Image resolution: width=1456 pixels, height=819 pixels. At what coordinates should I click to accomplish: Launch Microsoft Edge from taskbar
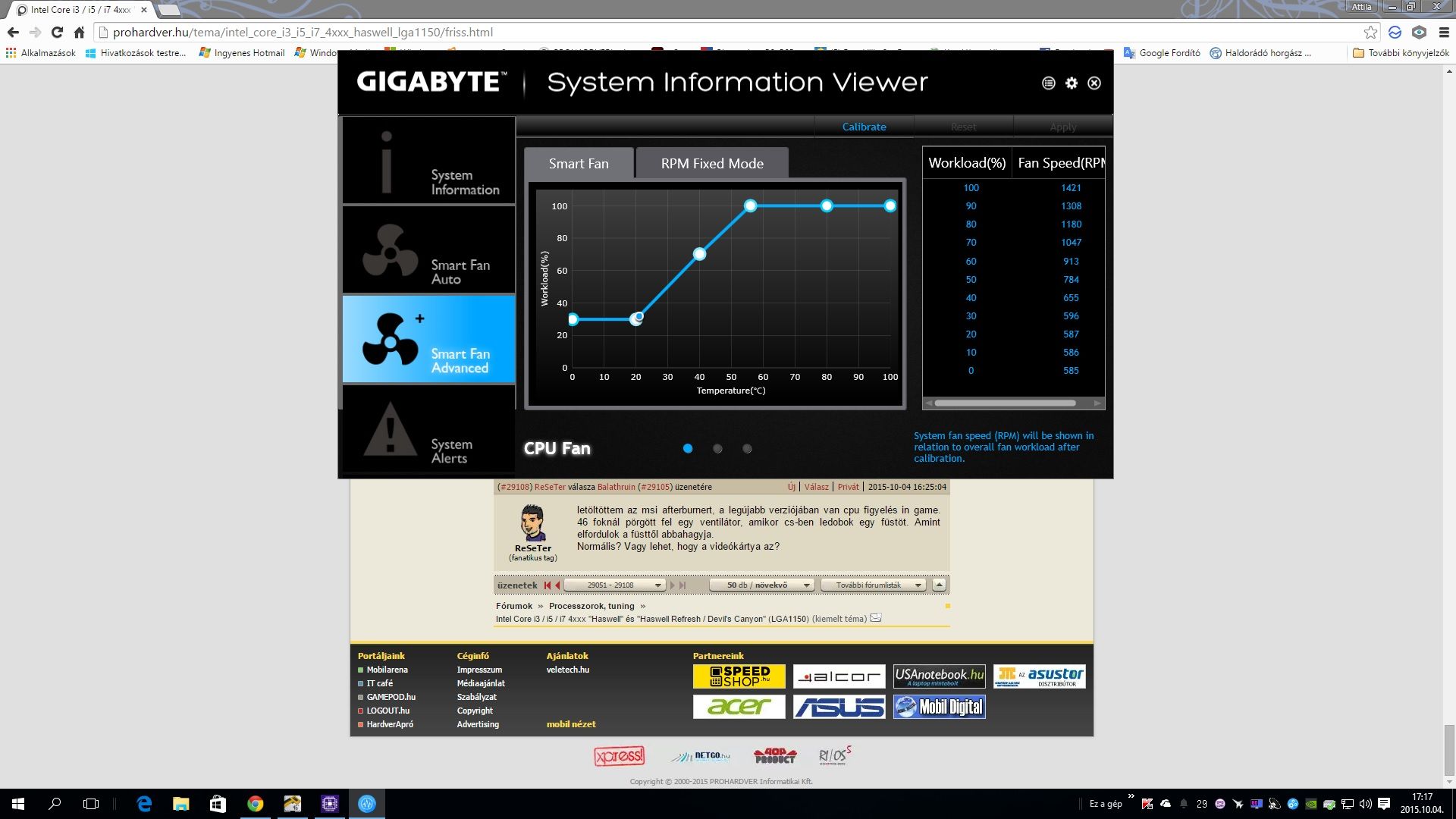144,804
